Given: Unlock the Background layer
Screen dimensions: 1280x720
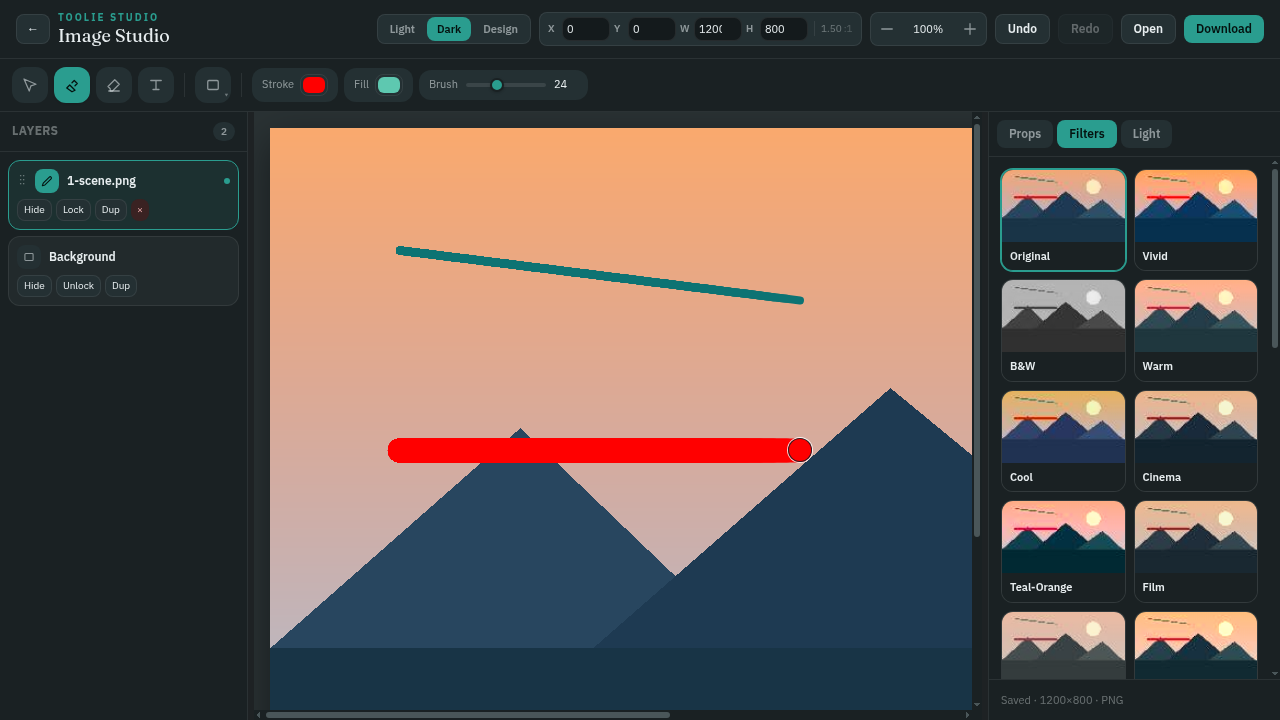Looking at the screenshot, I should point(78,286).
